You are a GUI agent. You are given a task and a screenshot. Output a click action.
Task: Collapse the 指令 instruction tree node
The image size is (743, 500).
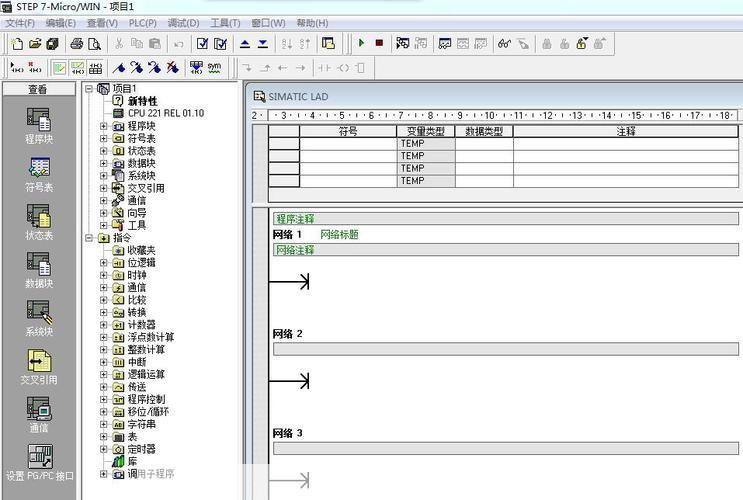(89, 238)
